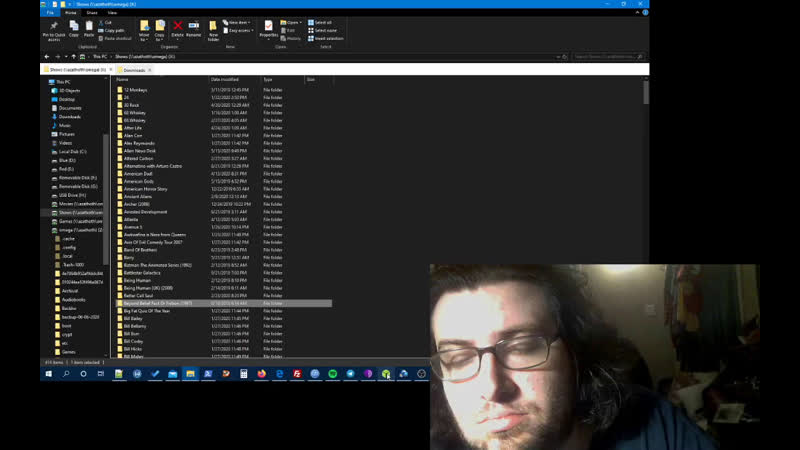Click the Paste icon in Clipboard group

click(89, 27)
